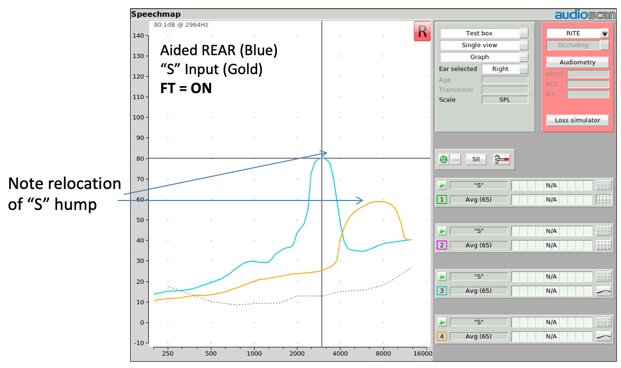Image resolution: width=621 pixels, height=368 pixels.
Task: Click the RECD field
Action: click(x=588, y=74)
